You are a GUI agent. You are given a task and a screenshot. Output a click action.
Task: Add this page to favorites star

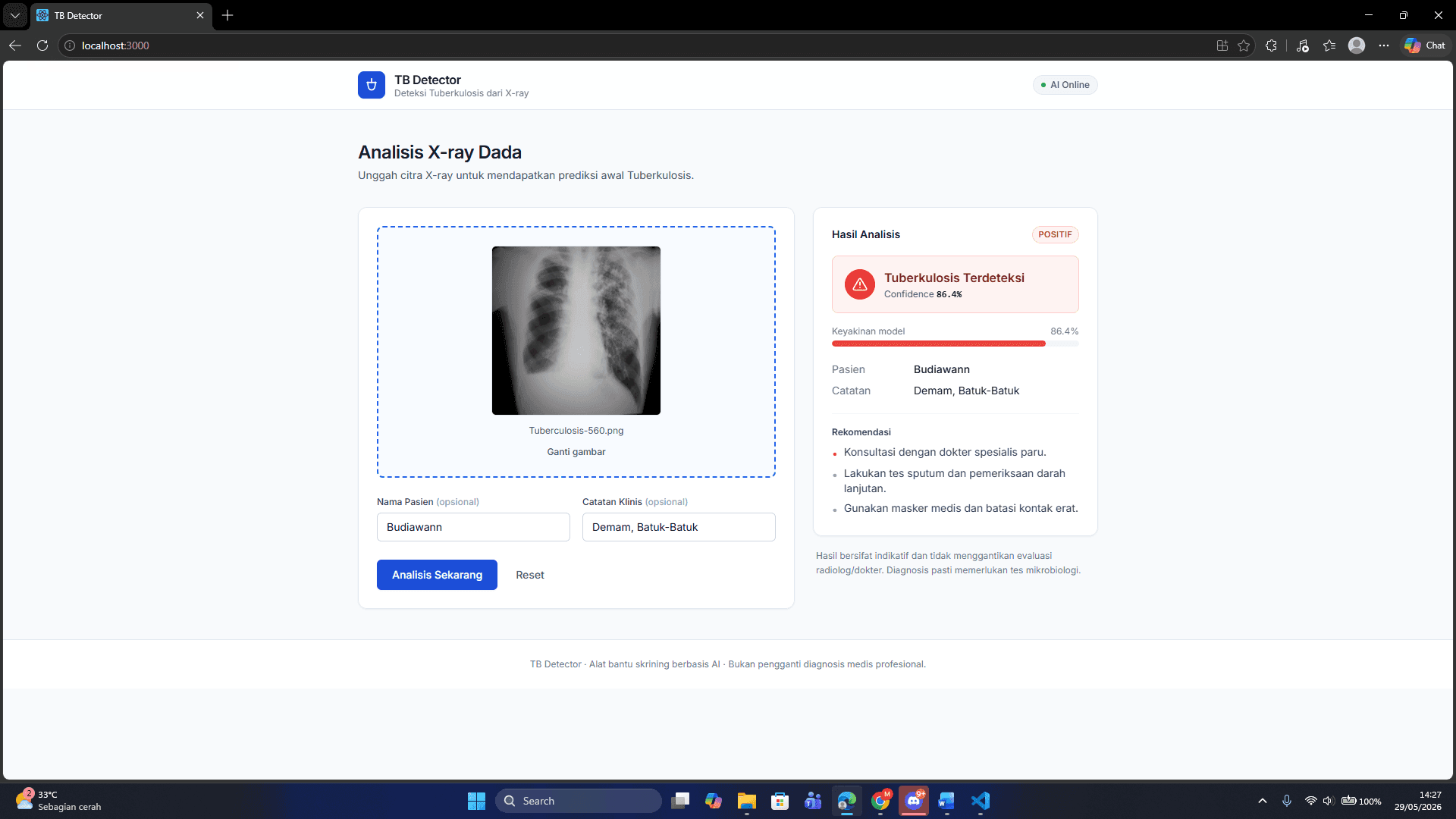click(x=1244, y=45)
